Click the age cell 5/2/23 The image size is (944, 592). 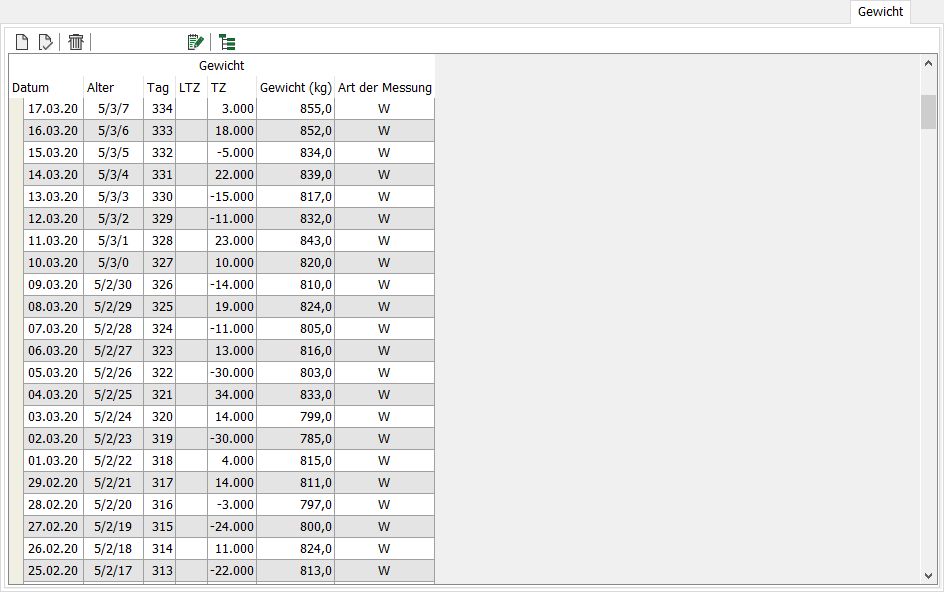click(x=113, y=438)
